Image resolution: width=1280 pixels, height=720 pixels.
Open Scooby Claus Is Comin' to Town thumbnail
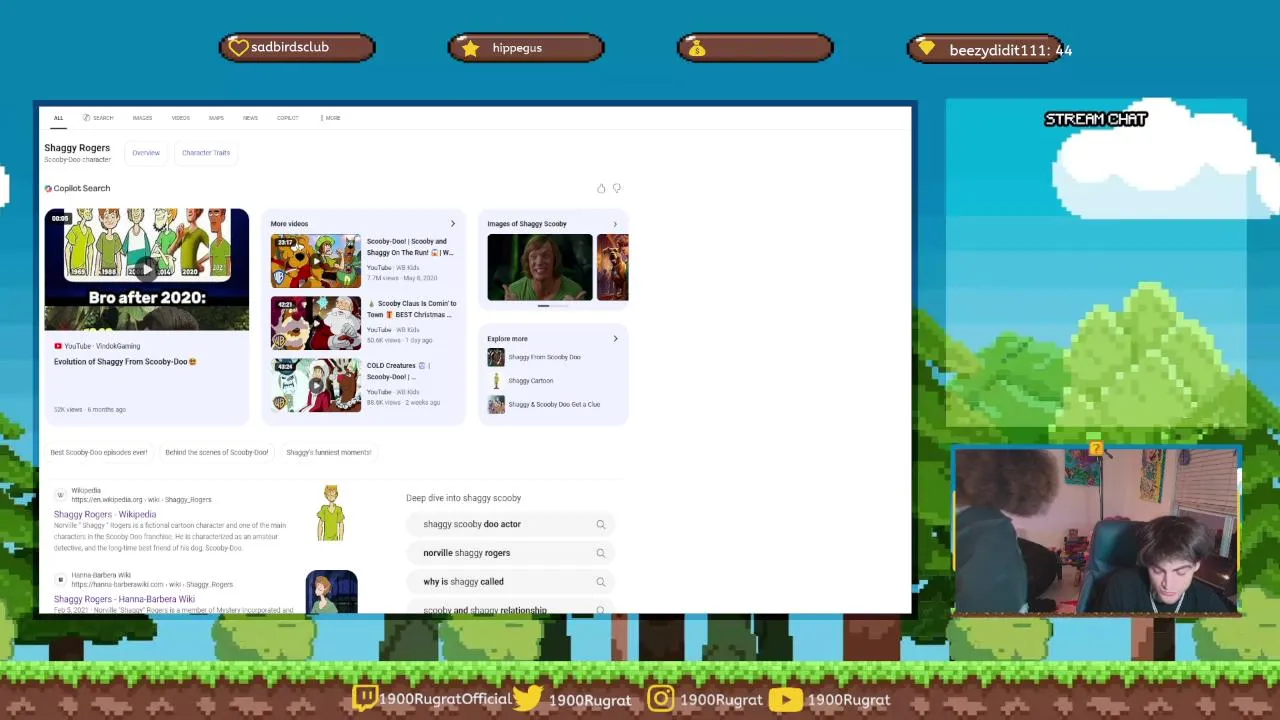click(315, 323)
